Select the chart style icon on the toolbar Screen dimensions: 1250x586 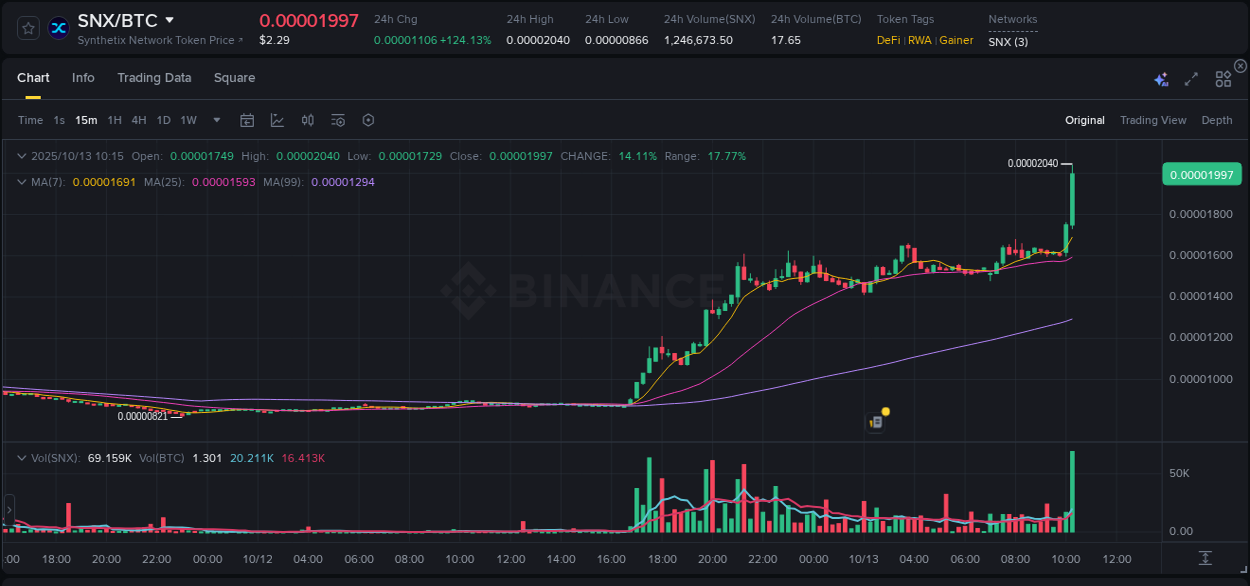tap(277, 119)
